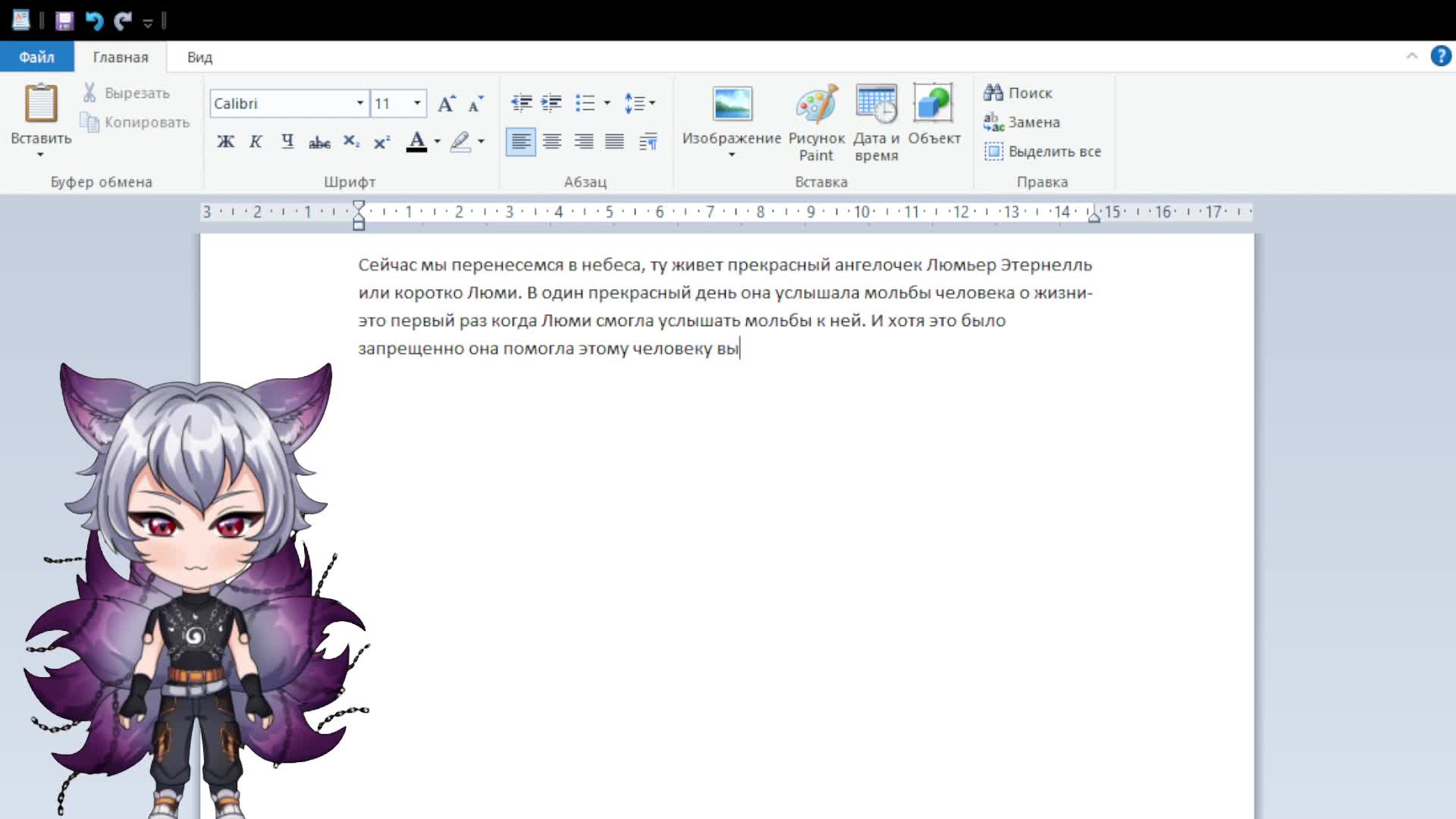Viewport: 1456px width, 819px height.
Task: Click the decrease indent icon
Action: (x=521, y=103)
